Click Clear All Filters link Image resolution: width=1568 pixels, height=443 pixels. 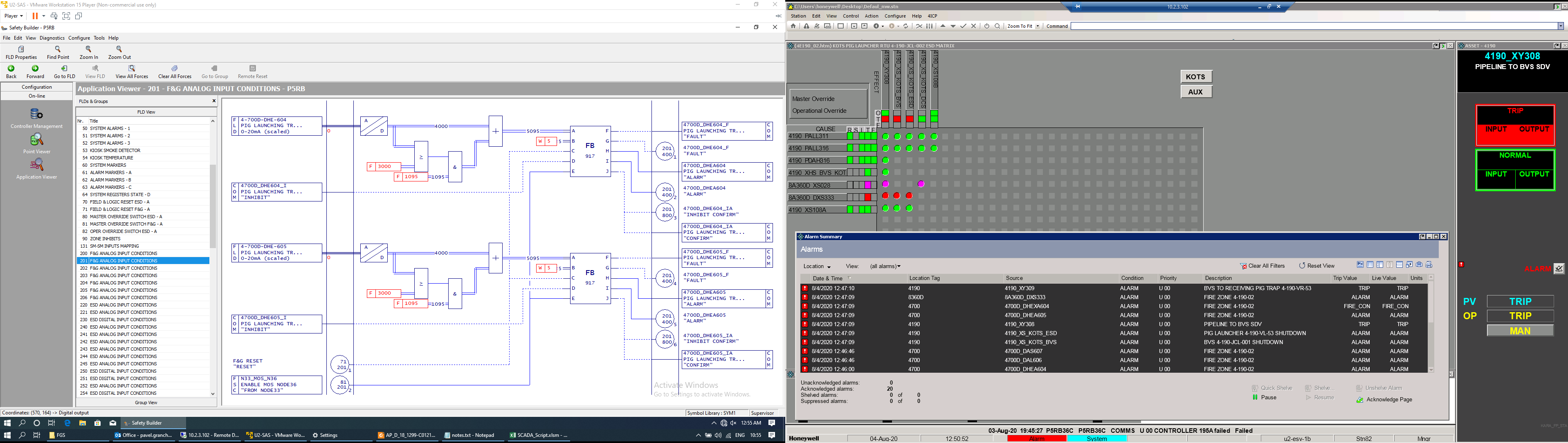[x=1262, y=266]
